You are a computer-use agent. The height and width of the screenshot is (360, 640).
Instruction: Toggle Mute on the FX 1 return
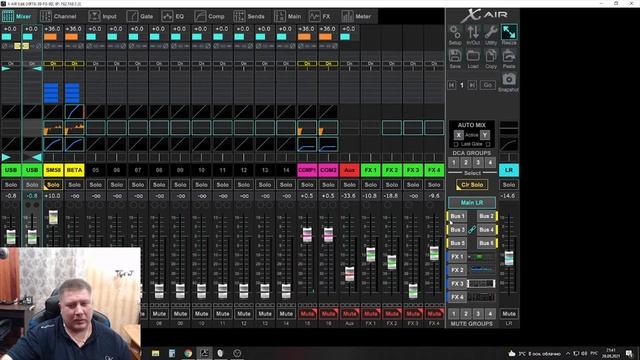coord(371,314)
